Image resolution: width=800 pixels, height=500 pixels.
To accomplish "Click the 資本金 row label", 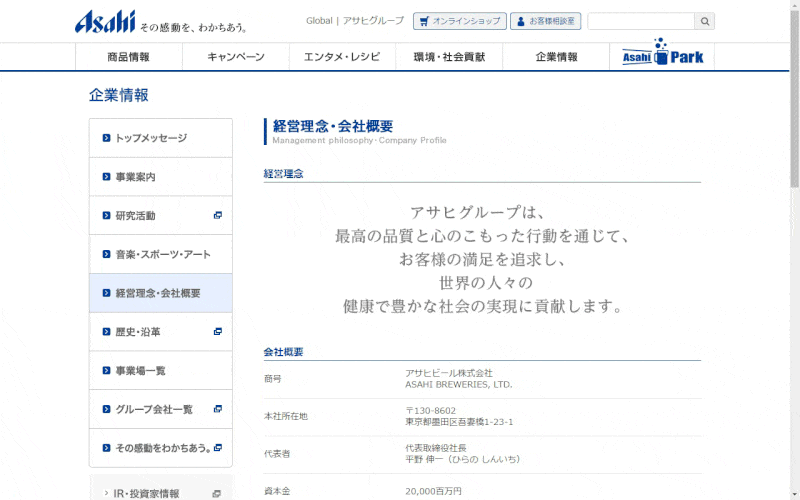I will coord(277,491).
